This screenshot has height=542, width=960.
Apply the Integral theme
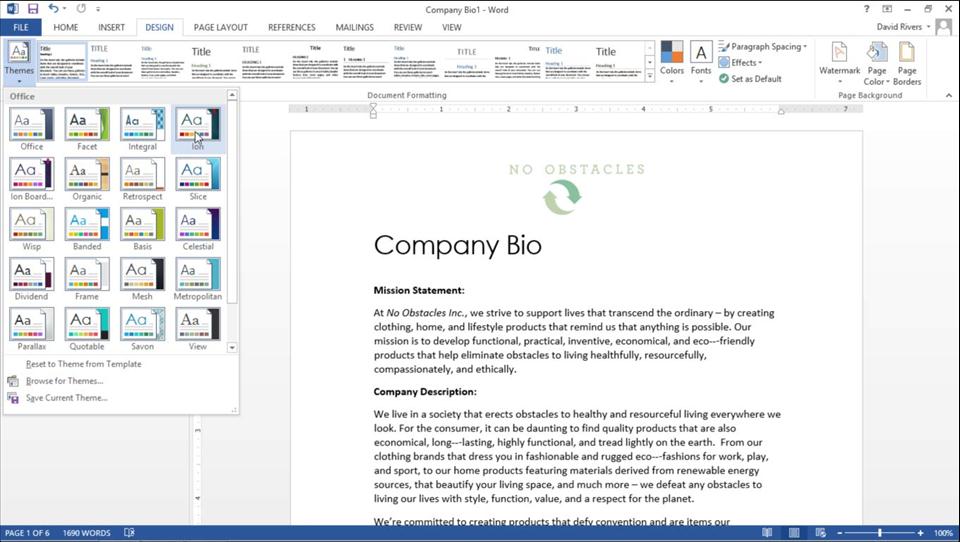[142, 129]
